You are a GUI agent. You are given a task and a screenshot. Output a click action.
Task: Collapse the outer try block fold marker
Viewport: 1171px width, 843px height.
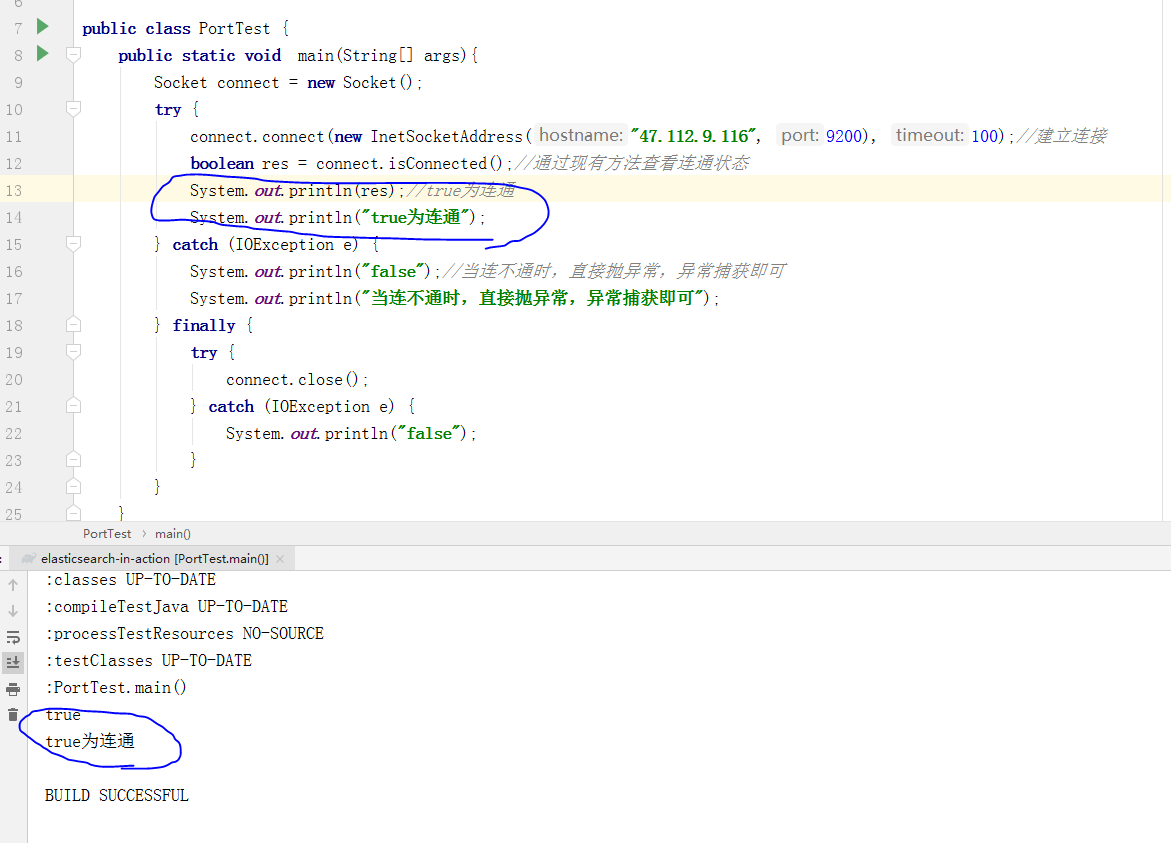tap(73, 109)
